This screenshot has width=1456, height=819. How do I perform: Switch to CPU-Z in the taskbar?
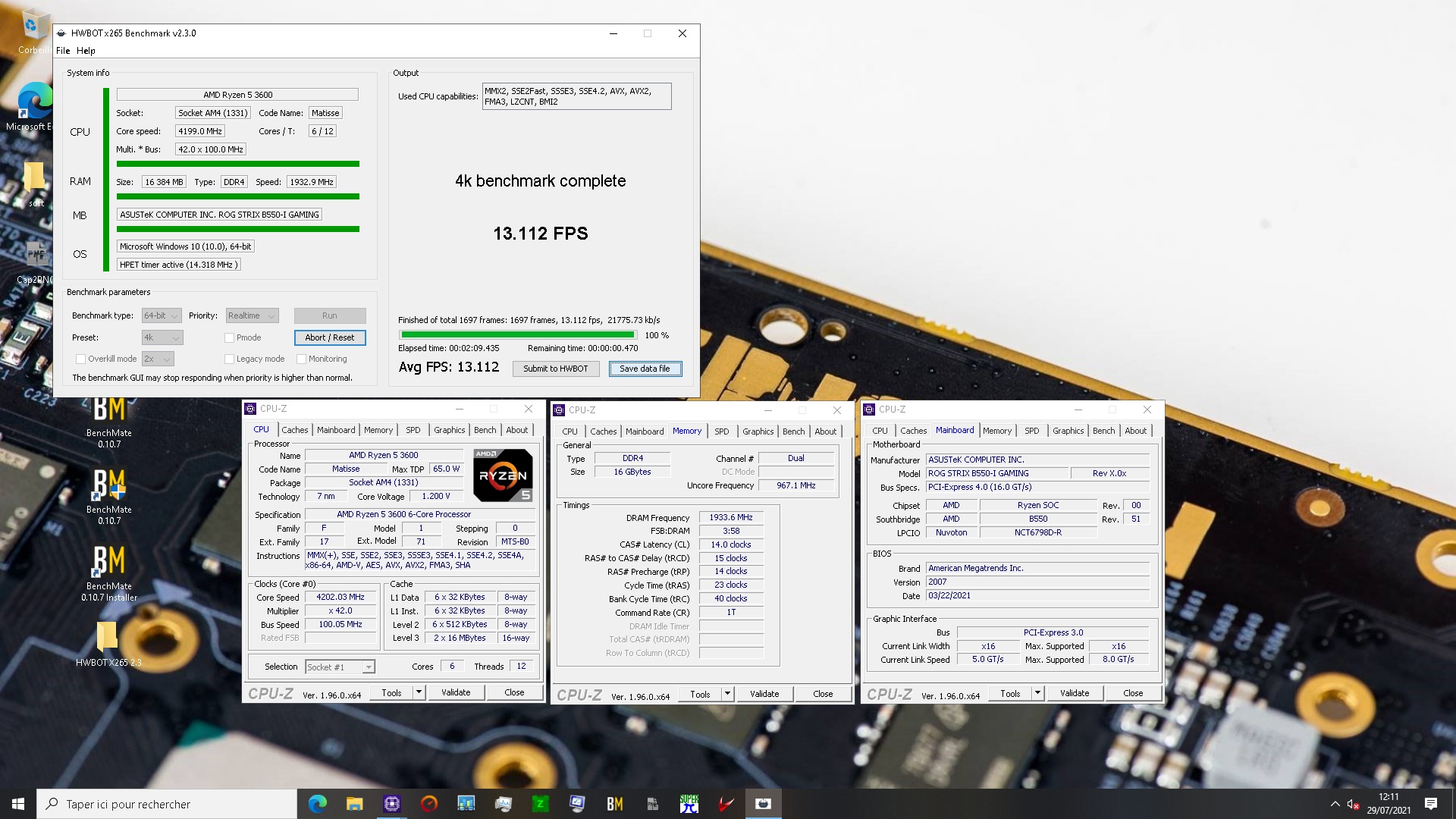coord(391,804)
